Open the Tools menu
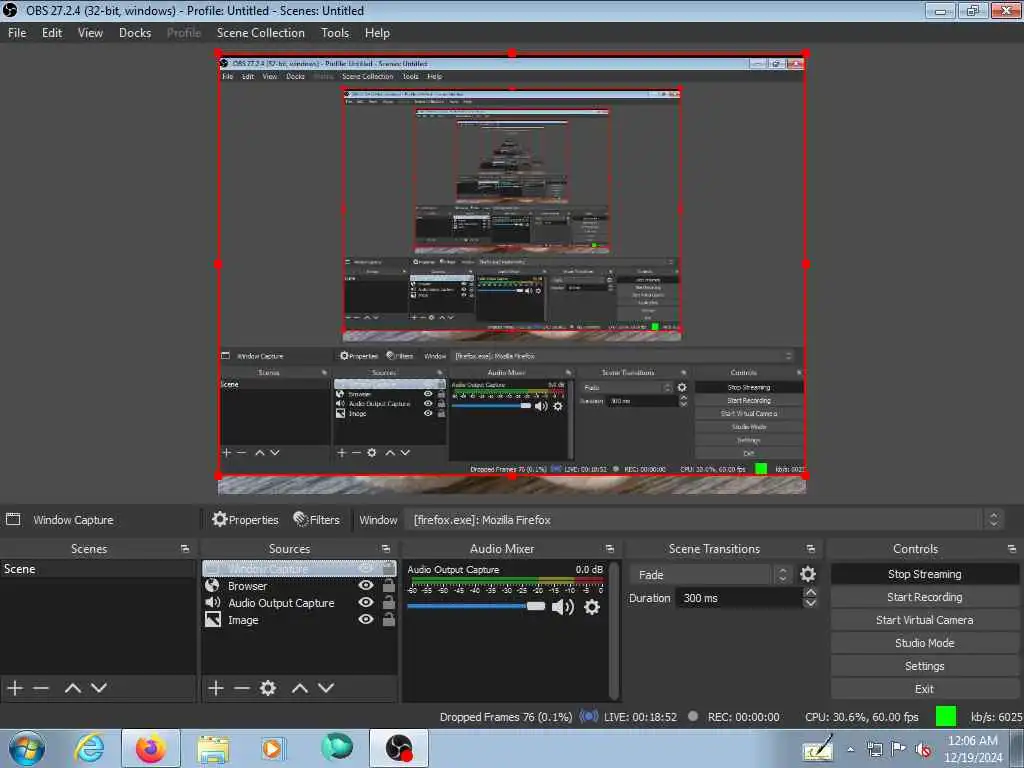Image resolution: width=1024 pixels, height=768 pixels. pyautogui.click(x=335, y=33)
